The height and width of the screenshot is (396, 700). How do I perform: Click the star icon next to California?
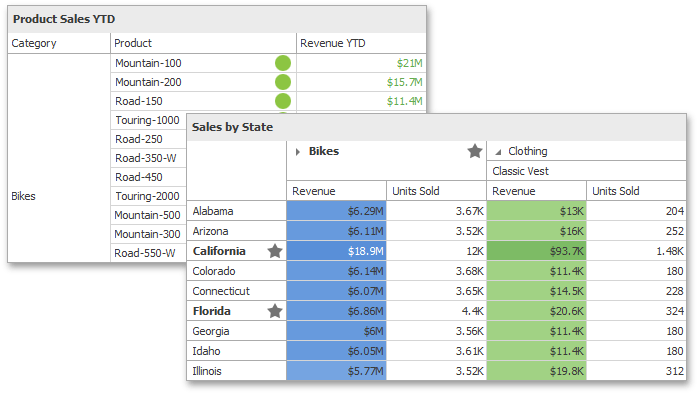pos(275,251)
